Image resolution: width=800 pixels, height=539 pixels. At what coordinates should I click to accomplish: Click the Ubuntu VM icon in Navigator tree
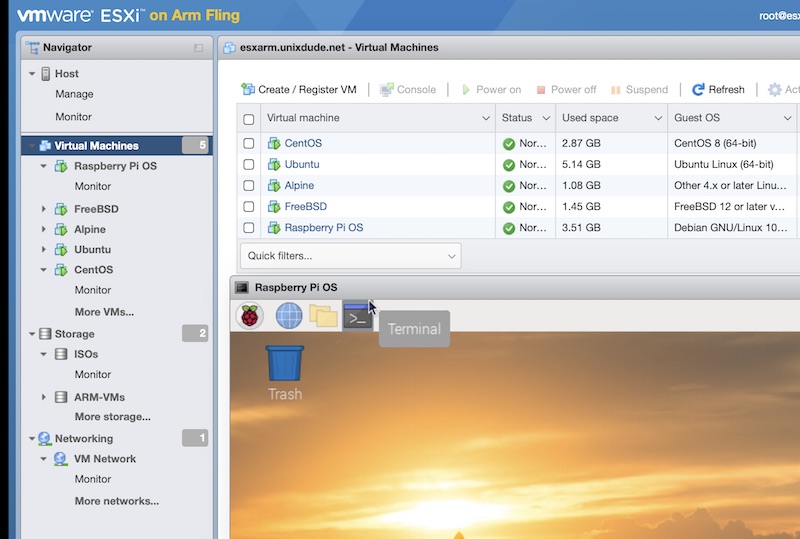click(x=61, y=250)
